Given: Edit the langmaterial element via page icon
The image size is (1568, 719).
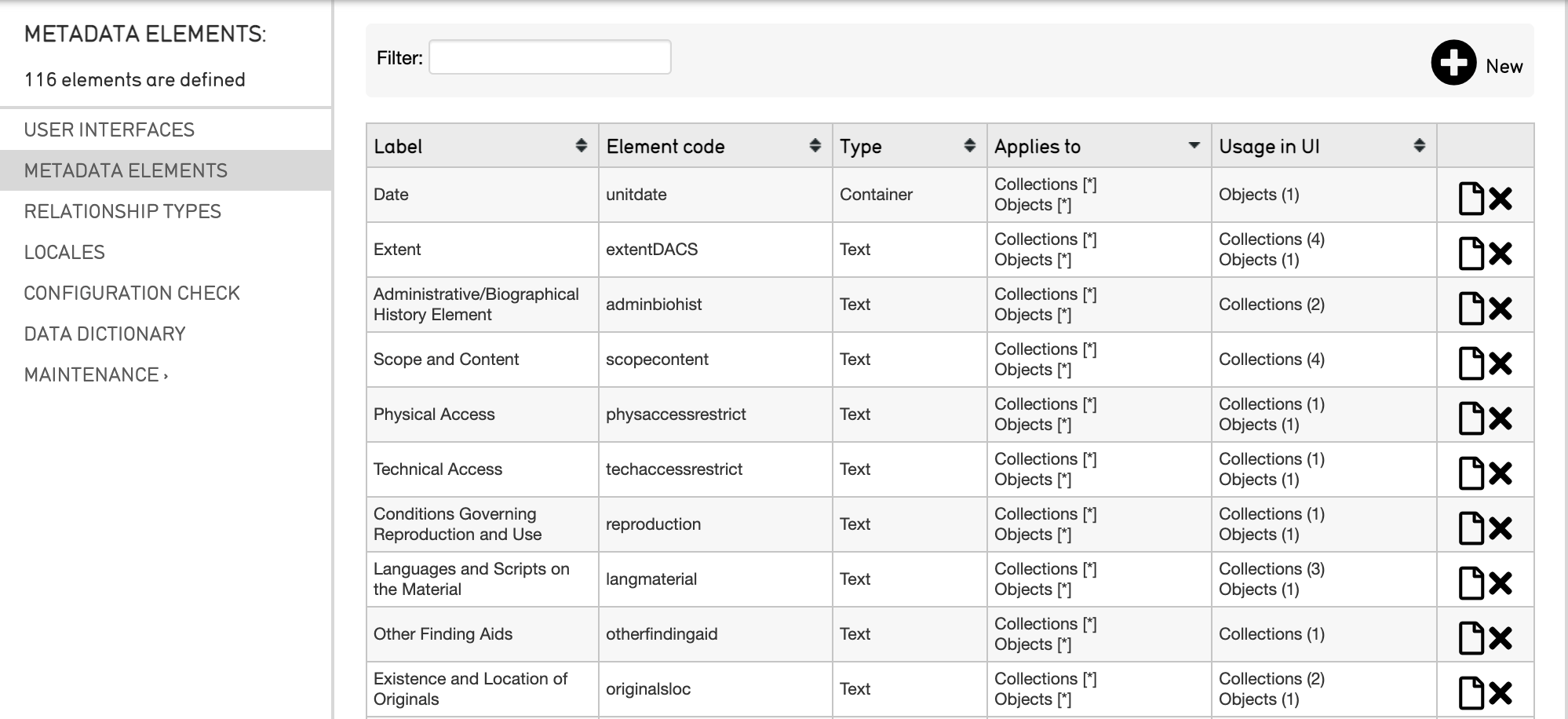Looking at the screenshot, I should tap(1471, 583).
